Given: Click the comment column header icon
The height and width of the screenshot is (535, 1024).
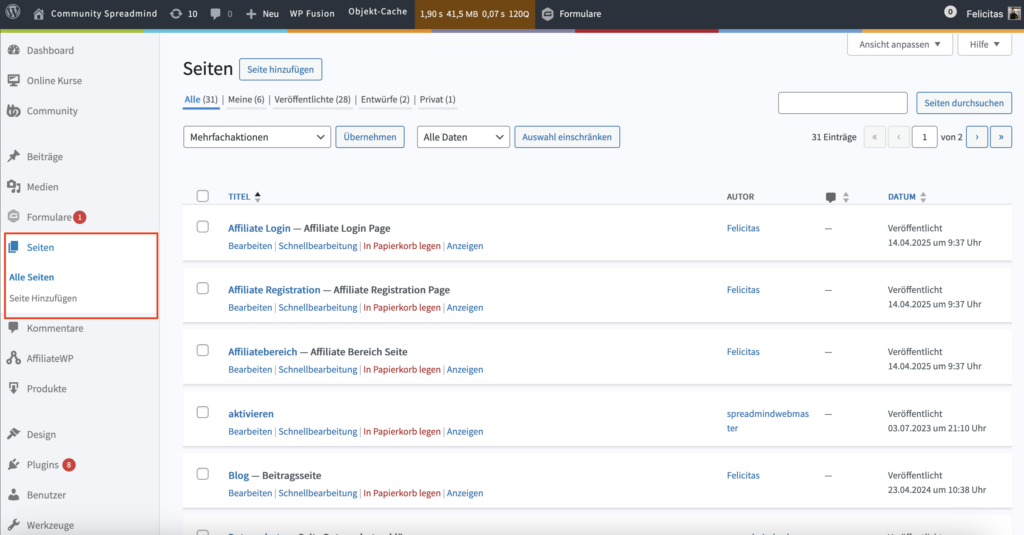Looking at the screenshot, I should click(831, 197).
